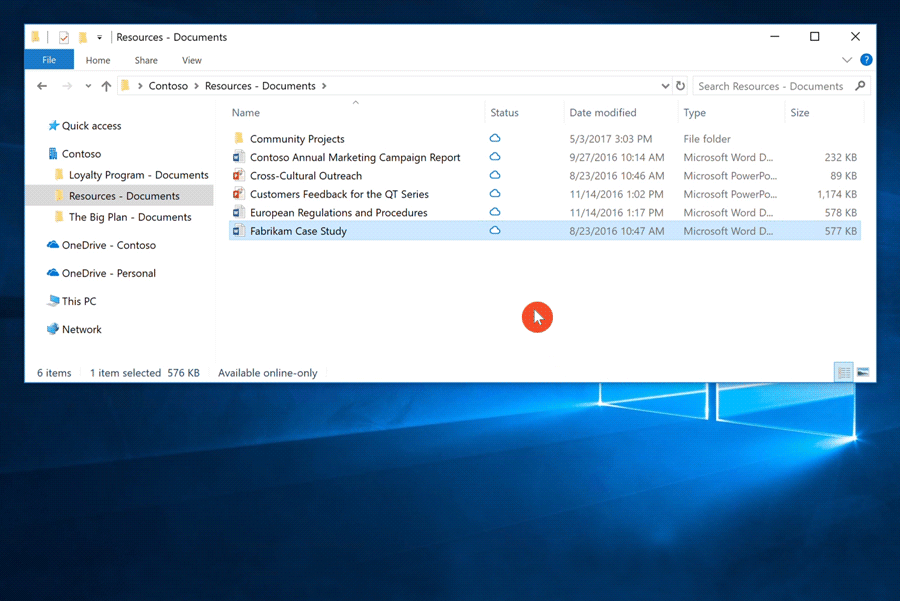
Task: Click the Word document icon for Fabrikam Case Study
Action: click(237, 230)
